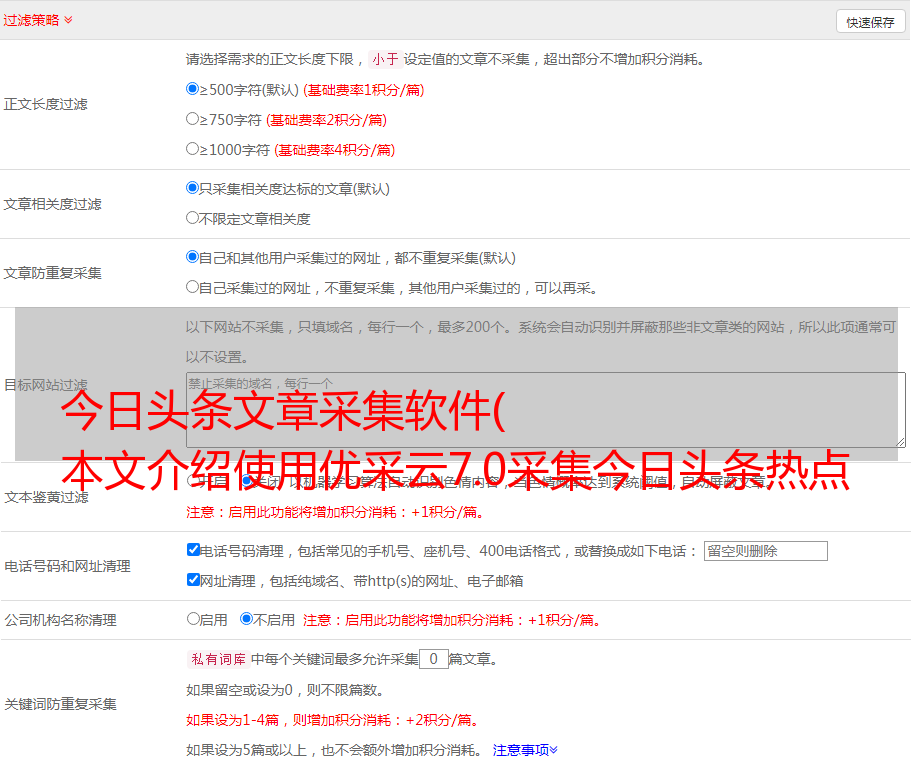Click the keyword article count field
This screenshot has width=912, height=768.
coord(433,659)
